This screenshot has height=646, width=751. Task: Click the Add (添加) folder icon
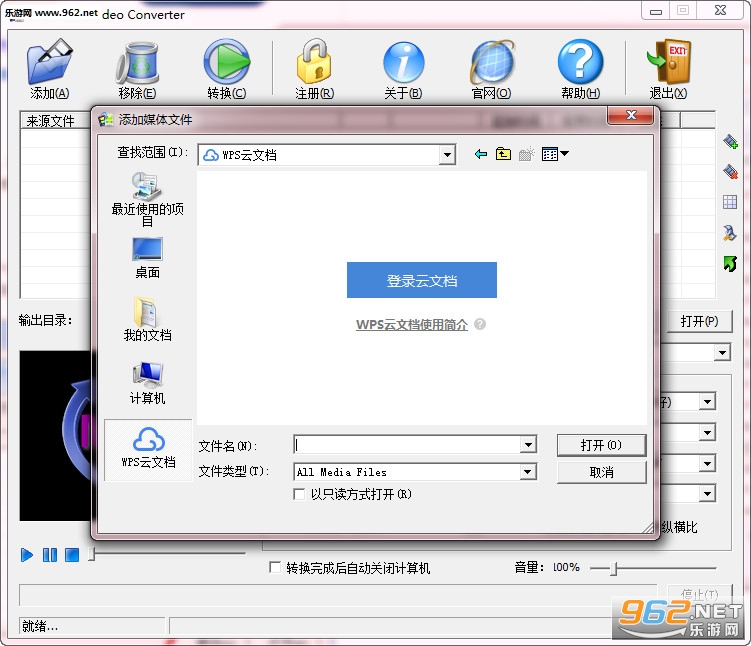tap(49, 62)
